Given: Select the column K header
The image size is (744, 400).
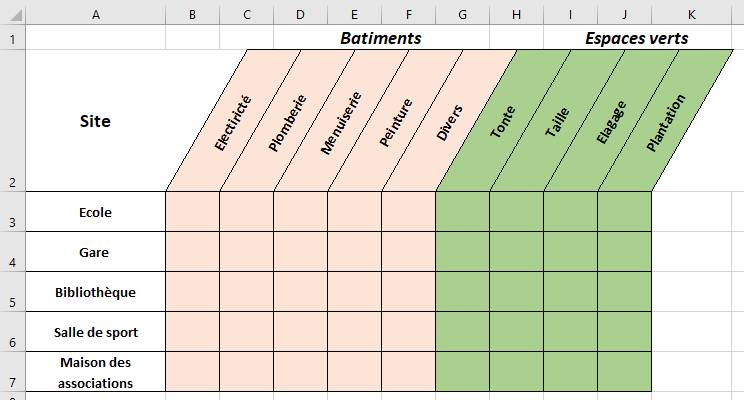Looking at the screenshot, I should coord(690,13).
